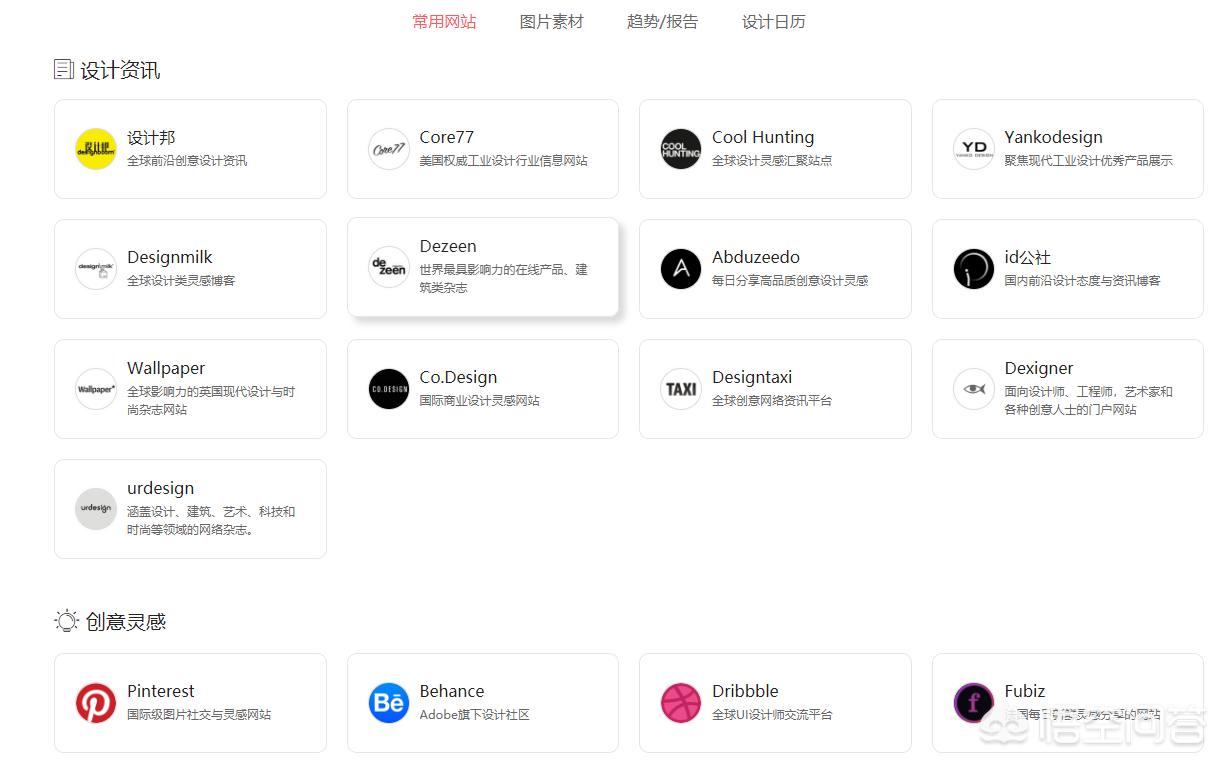Click the Cool Hunting round logo
This screenshot has height=768, width=1229.
[x=681, y=149]
